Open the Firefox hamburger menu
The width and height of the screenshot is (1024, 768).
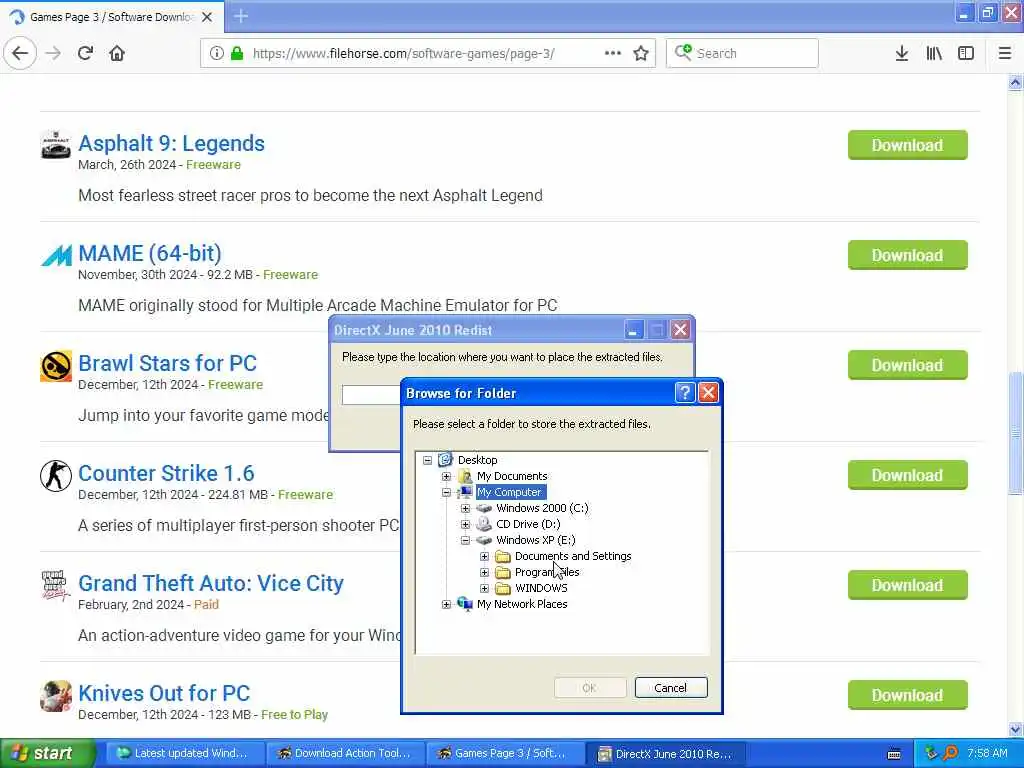1005,54
